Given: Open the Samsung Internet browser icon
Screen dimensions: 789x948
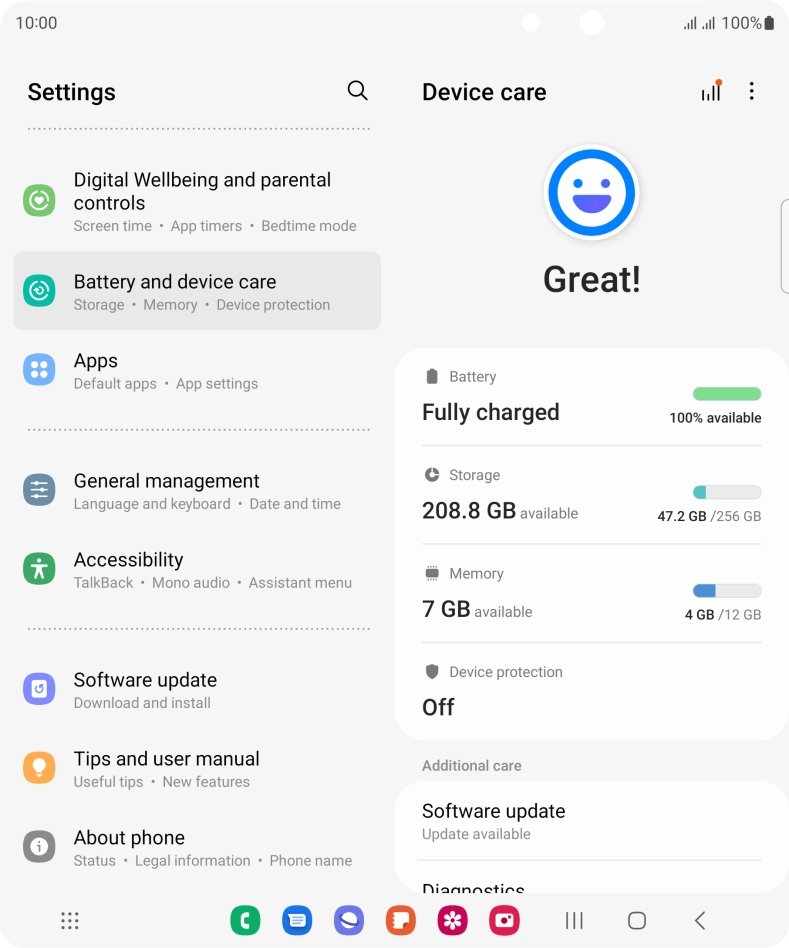Looking at the screenshot, I should [349, 921].
